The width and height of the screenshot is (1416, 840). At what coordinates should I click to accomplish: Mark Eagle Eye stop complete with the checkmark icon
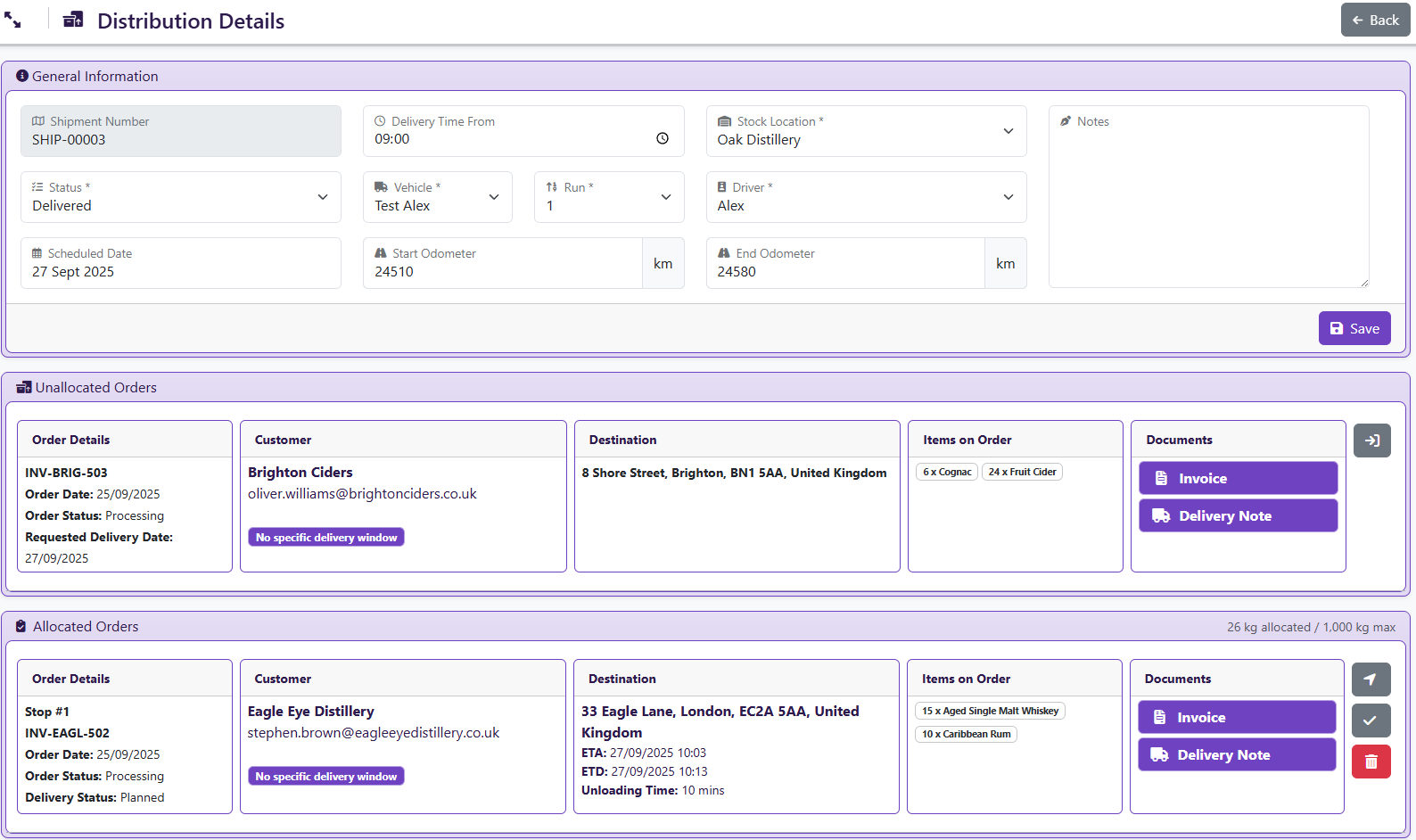(x=1371, y=721)
